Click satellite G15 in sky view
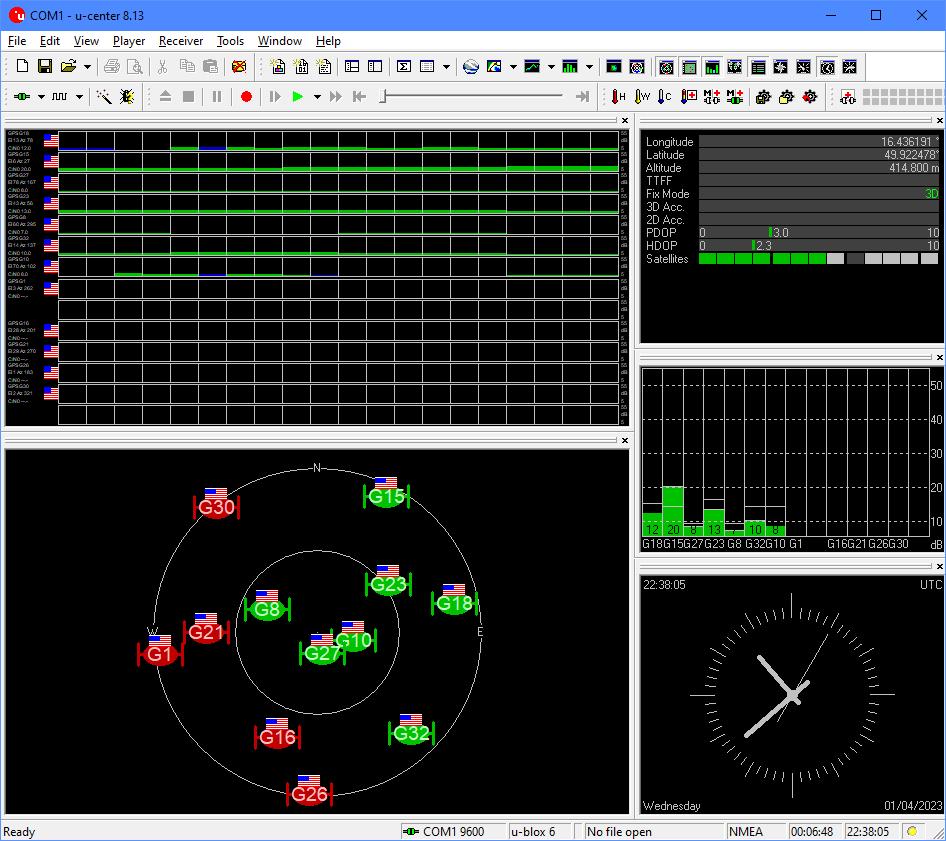Screen dimensions: 946x841 [x=386, y=496]
